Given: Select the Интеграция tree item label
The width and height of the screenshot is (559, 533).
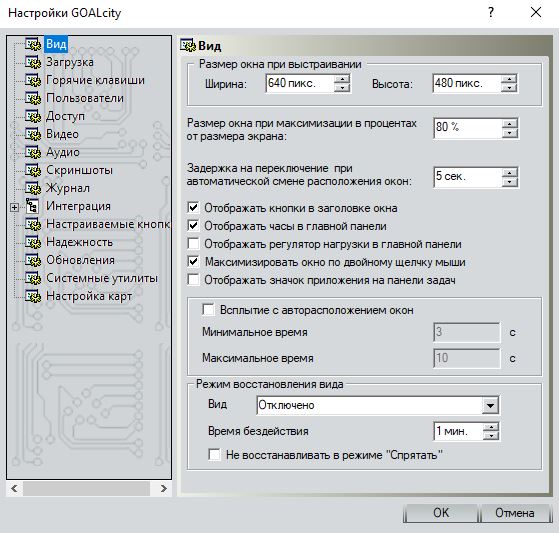Looking at the screenshot, I should tap(78, 206).
